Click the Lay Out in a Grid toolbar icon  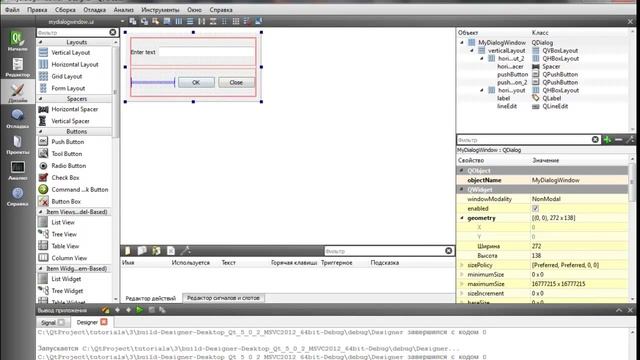click(x=236, y=21)
